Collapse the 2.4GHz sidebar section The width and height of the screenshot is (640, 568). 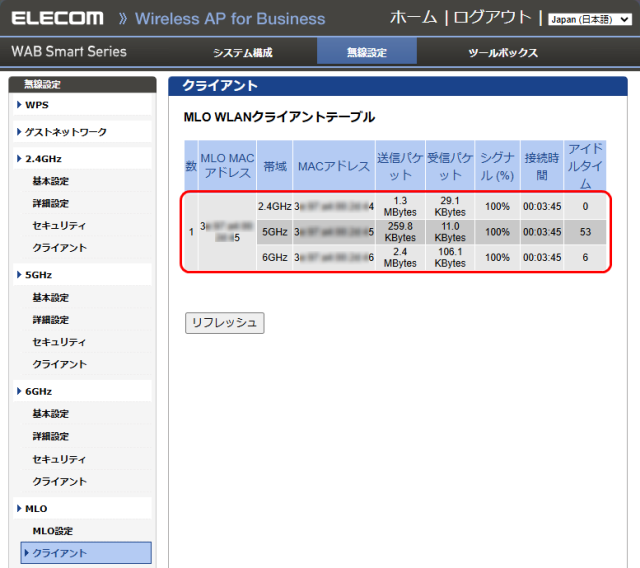click(82, 159)
